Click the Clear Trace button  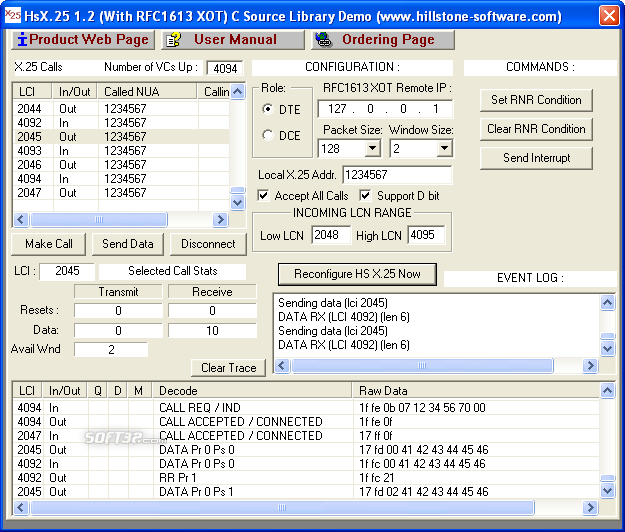[228, 368]
